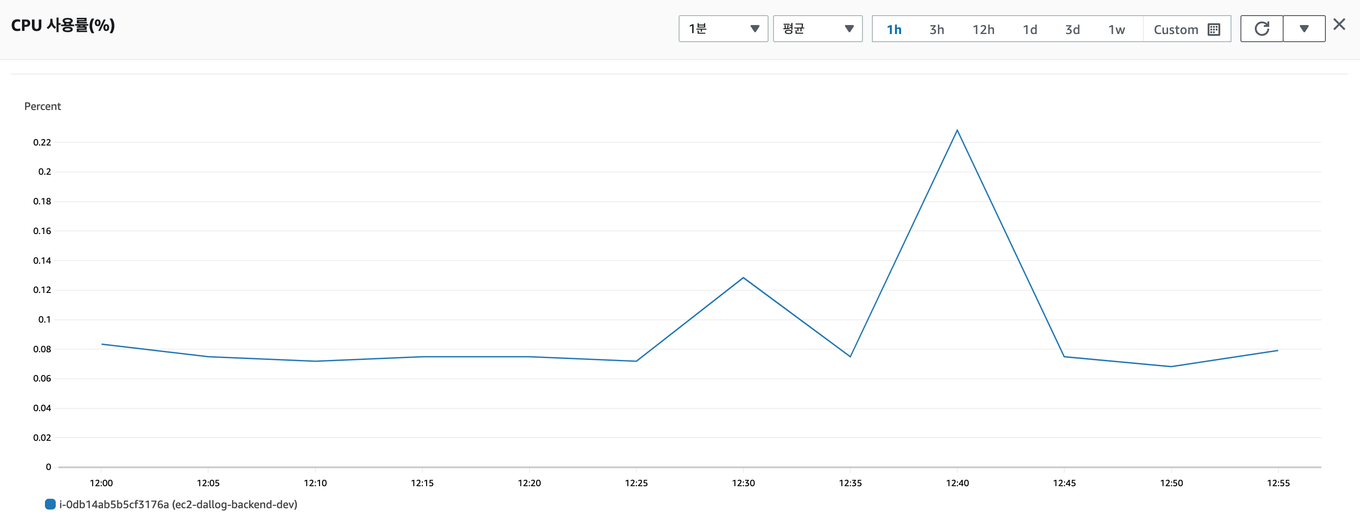Select the 1d time range
Screen dimensions: 1360x531
pyautogui.click(x=1030, y=30)
